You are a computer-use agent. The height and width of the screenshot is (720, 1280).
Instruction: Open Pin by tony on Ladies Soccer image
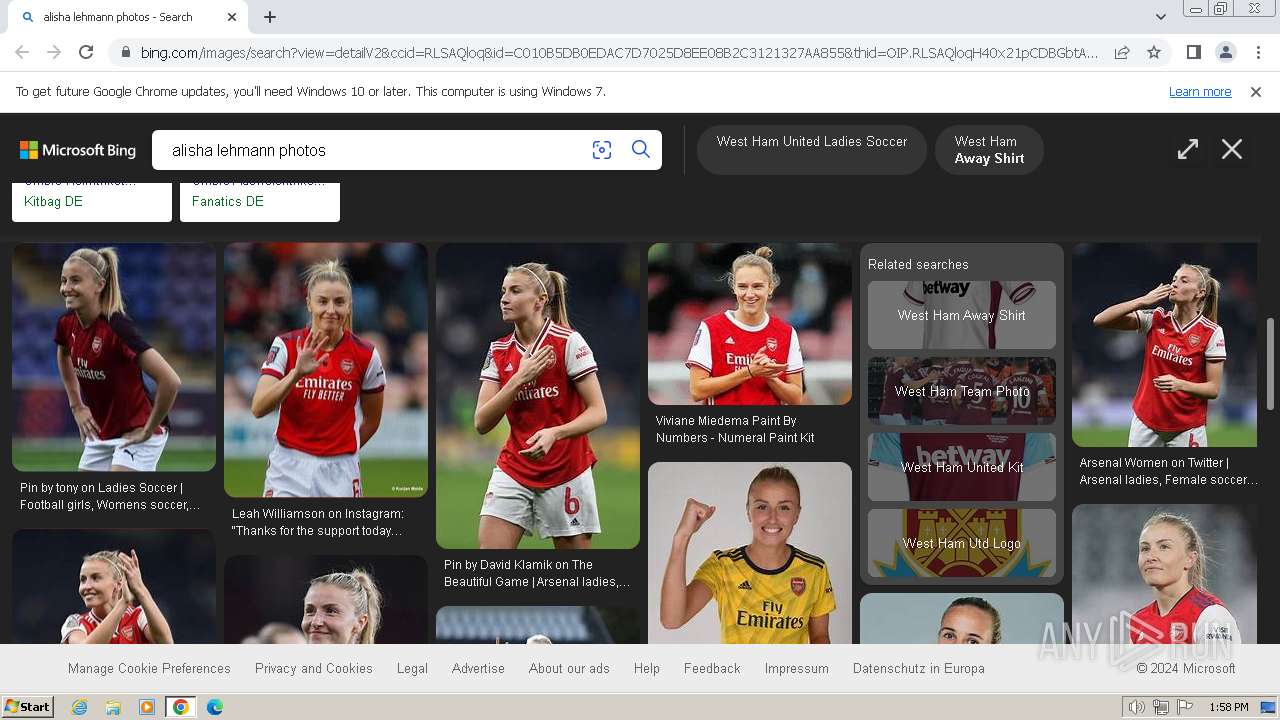click(x=114, y=357)
